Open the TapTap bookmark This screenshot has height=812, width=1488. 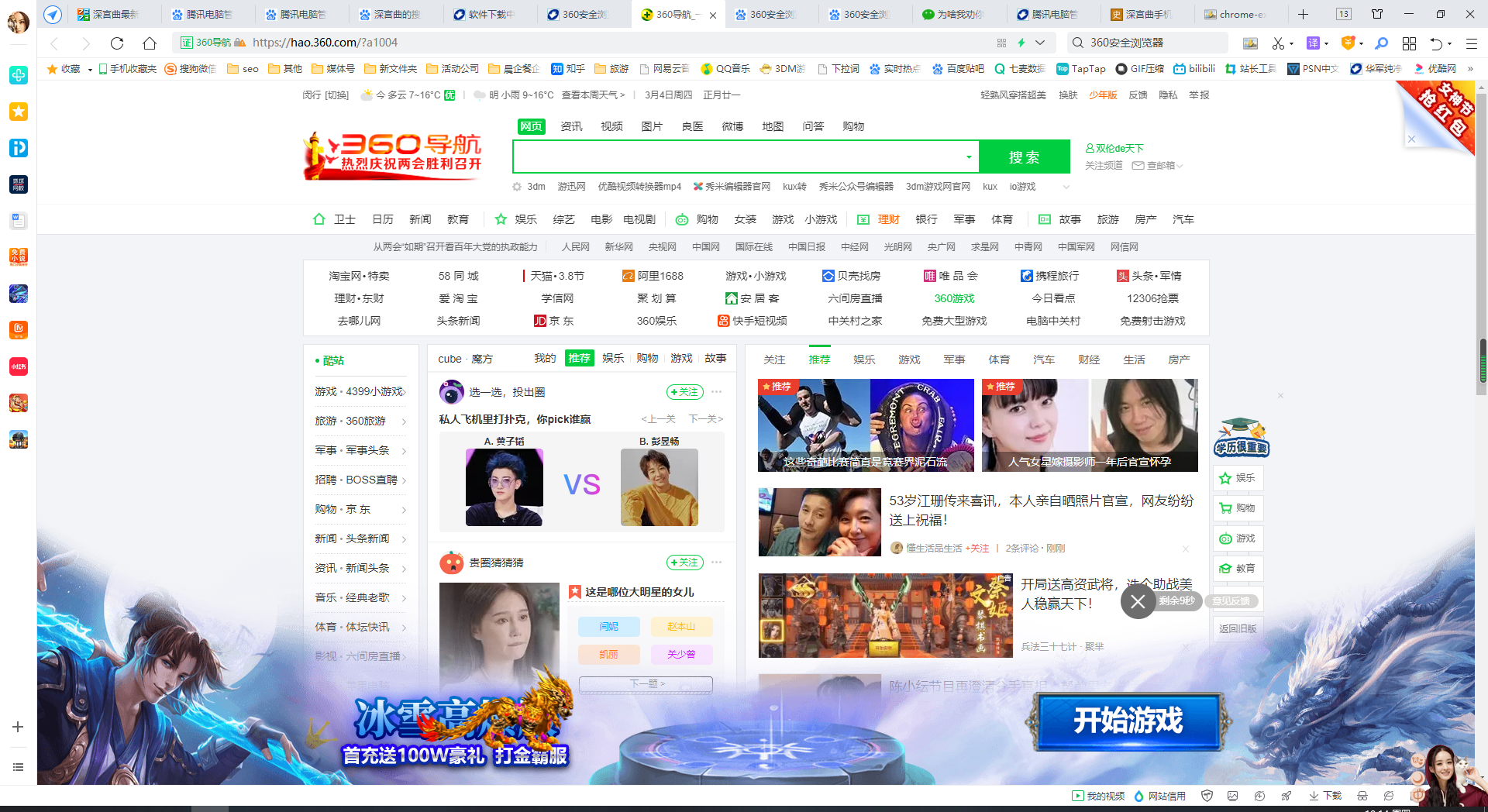point(1081,69)
